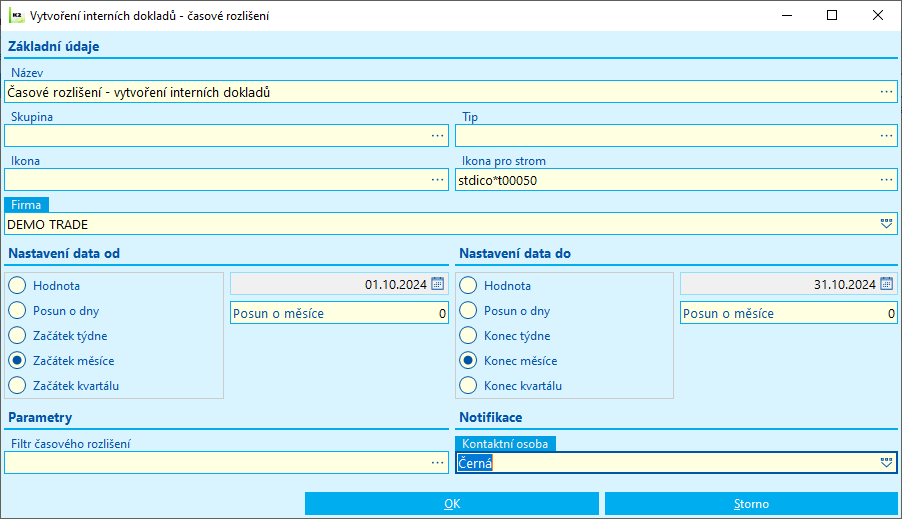Open calendar for date 01.10.2024

coord(438,284)
